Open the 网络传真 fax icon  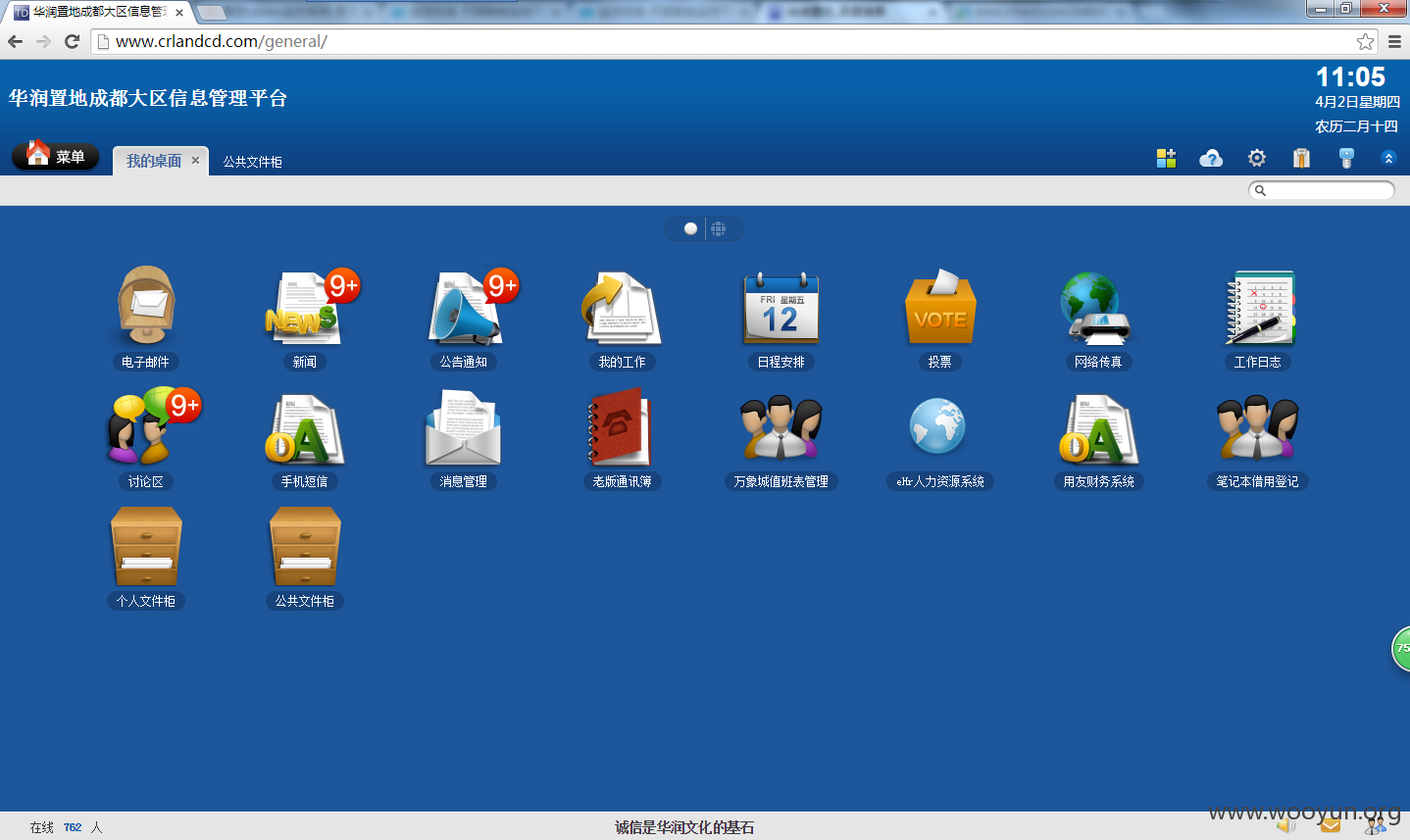[1097, 308]
